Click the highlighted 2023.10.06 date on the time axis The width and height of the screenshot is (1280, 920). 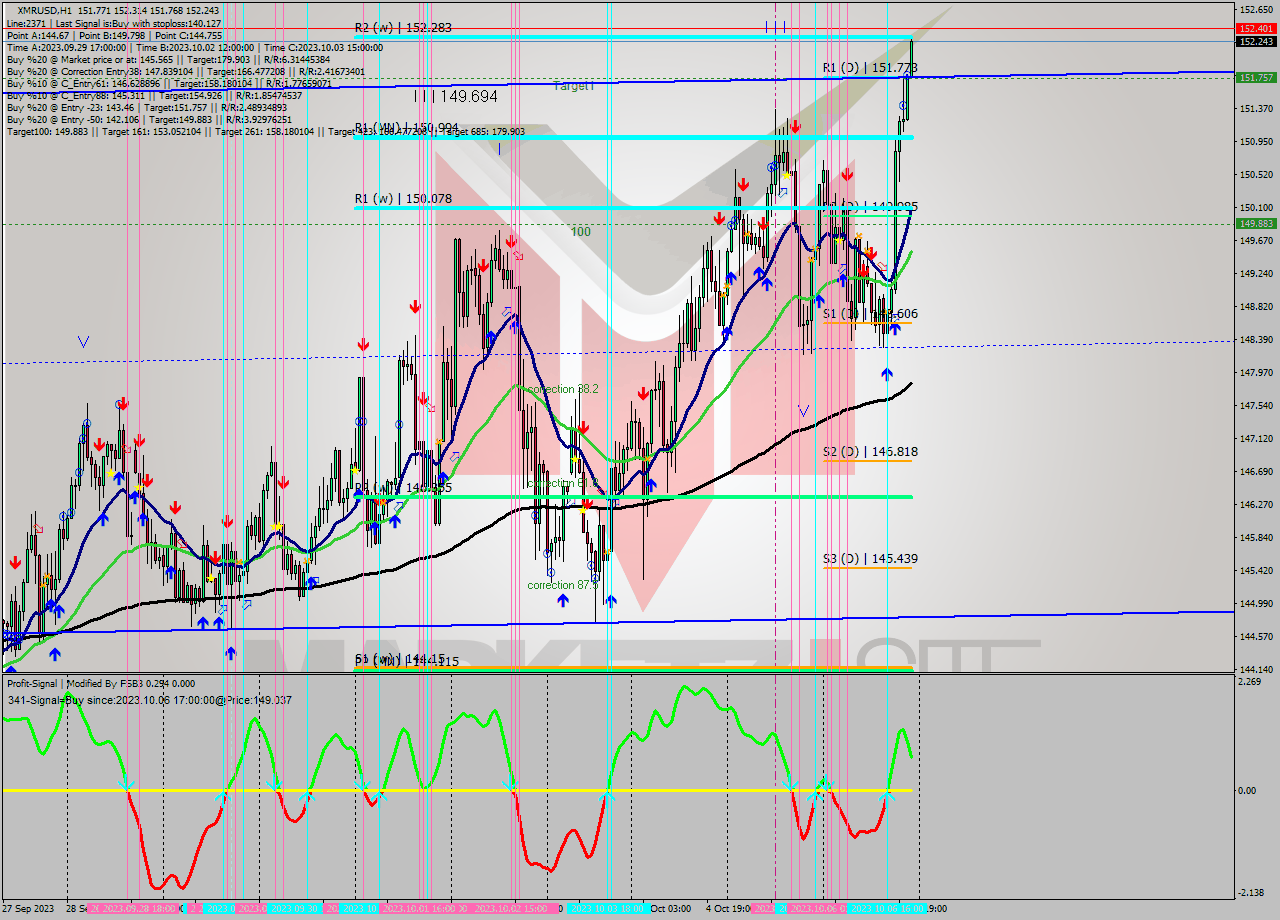810,913
